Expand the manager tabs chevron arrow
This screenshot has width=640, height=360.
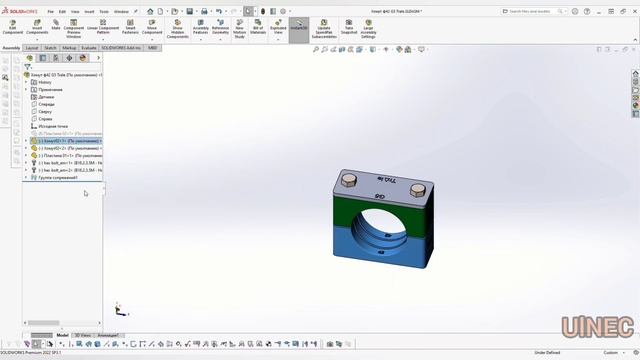tap(98, 58)
